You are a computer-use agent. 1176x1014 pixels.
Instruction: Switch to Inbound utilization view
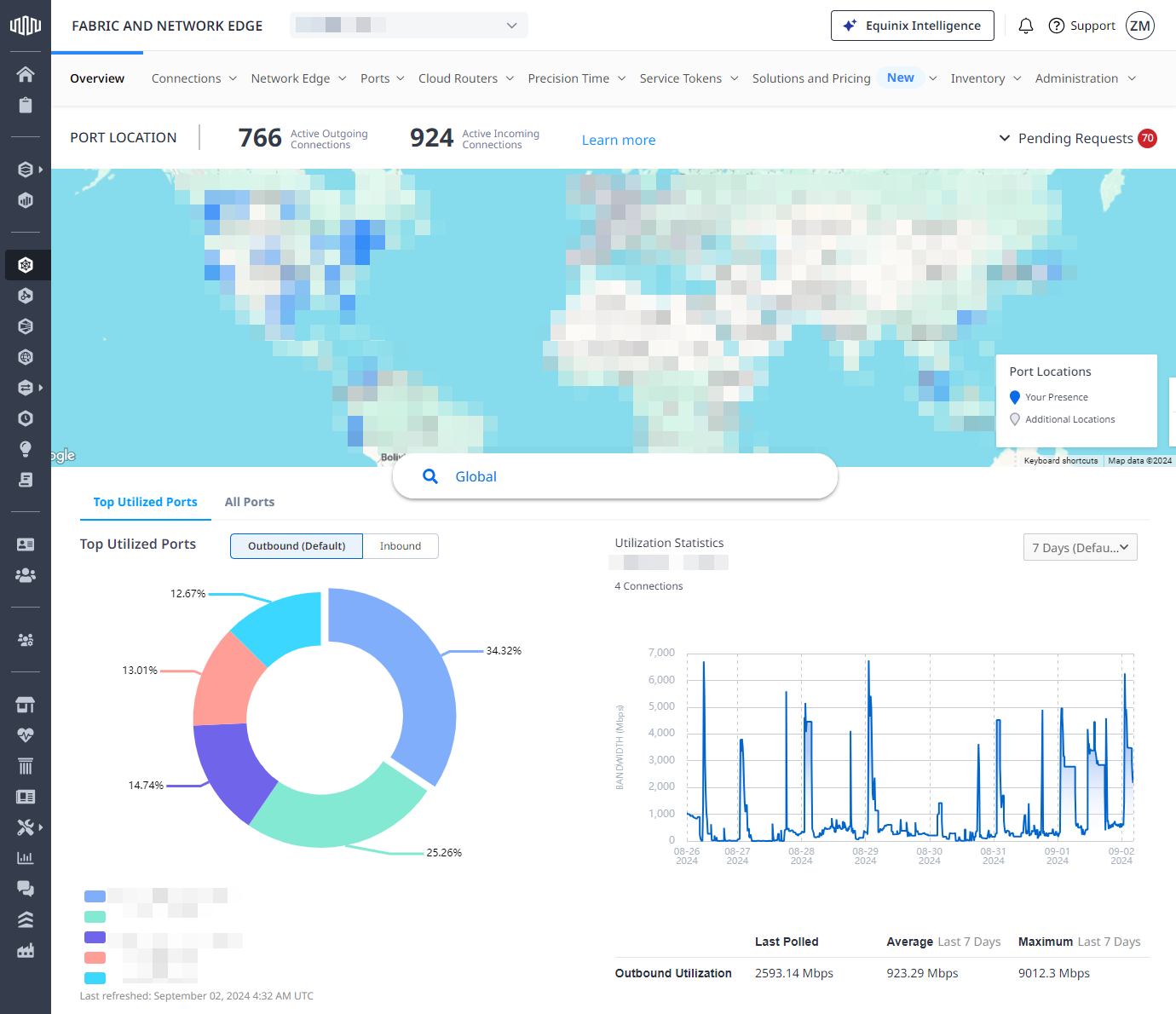401,546
